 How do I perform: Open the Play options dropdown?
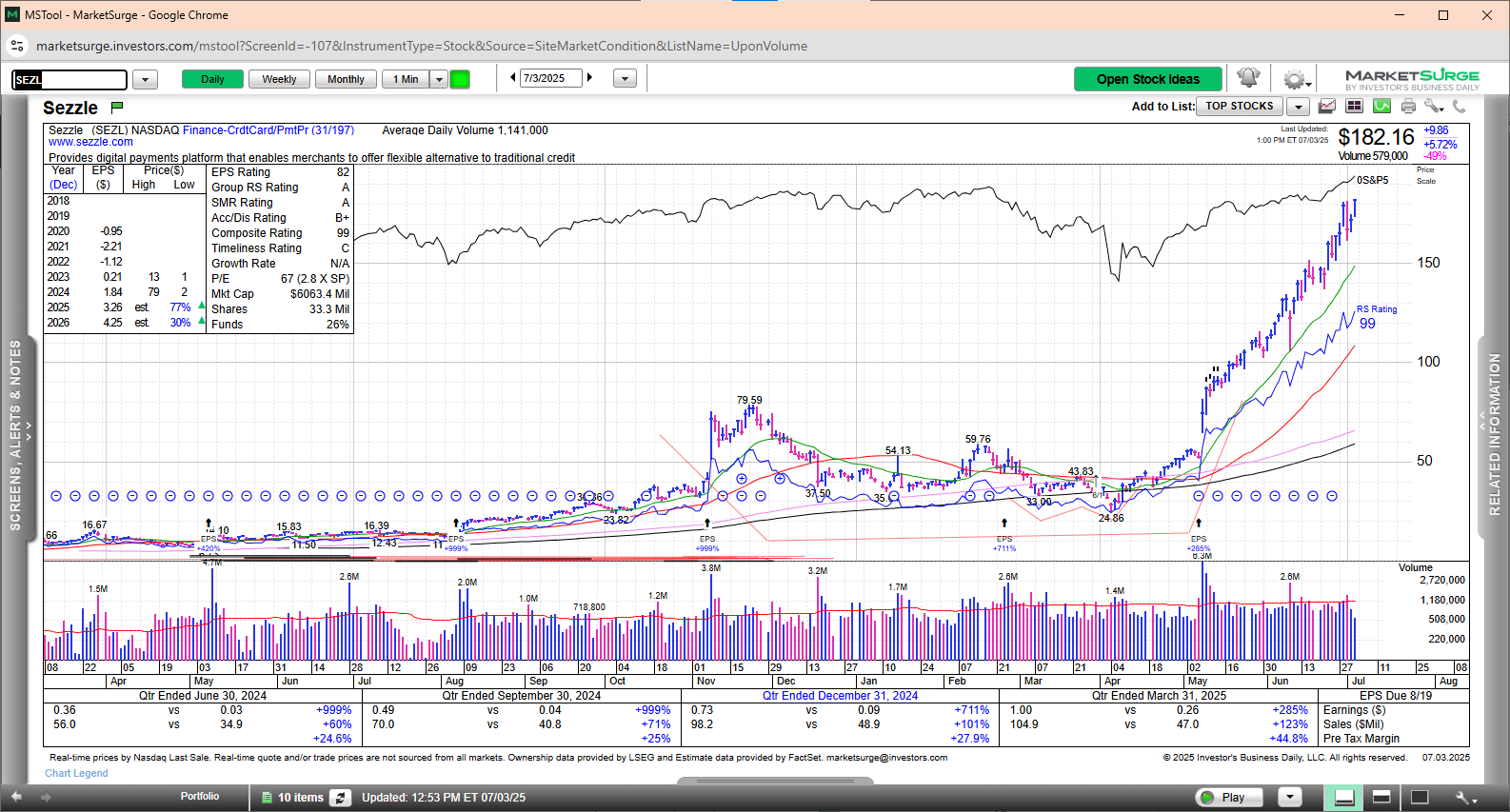click(x=1289, y=797)
